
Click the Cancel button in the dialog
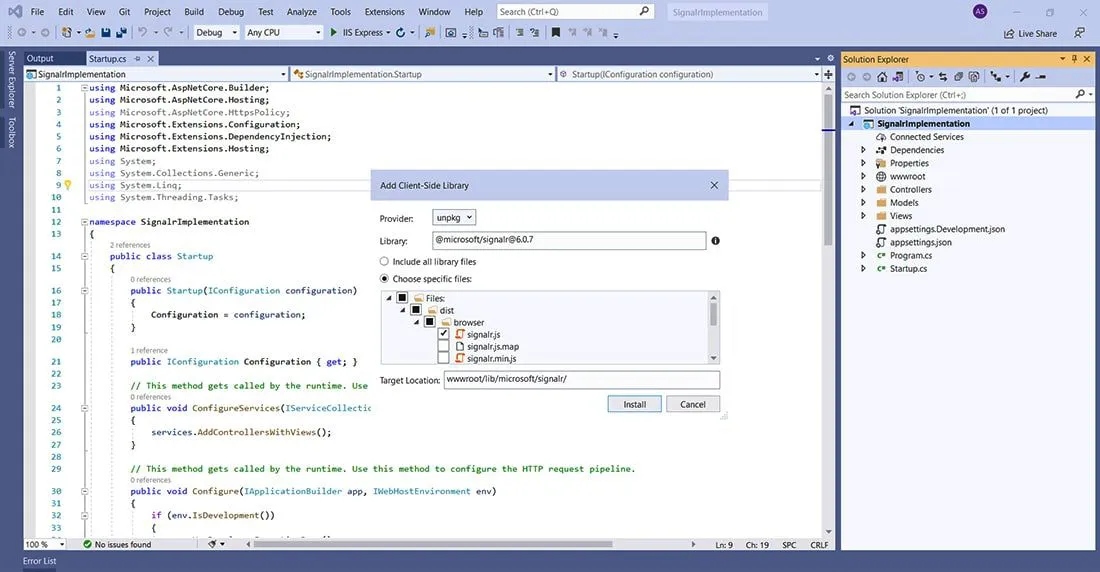coord(692,404)
